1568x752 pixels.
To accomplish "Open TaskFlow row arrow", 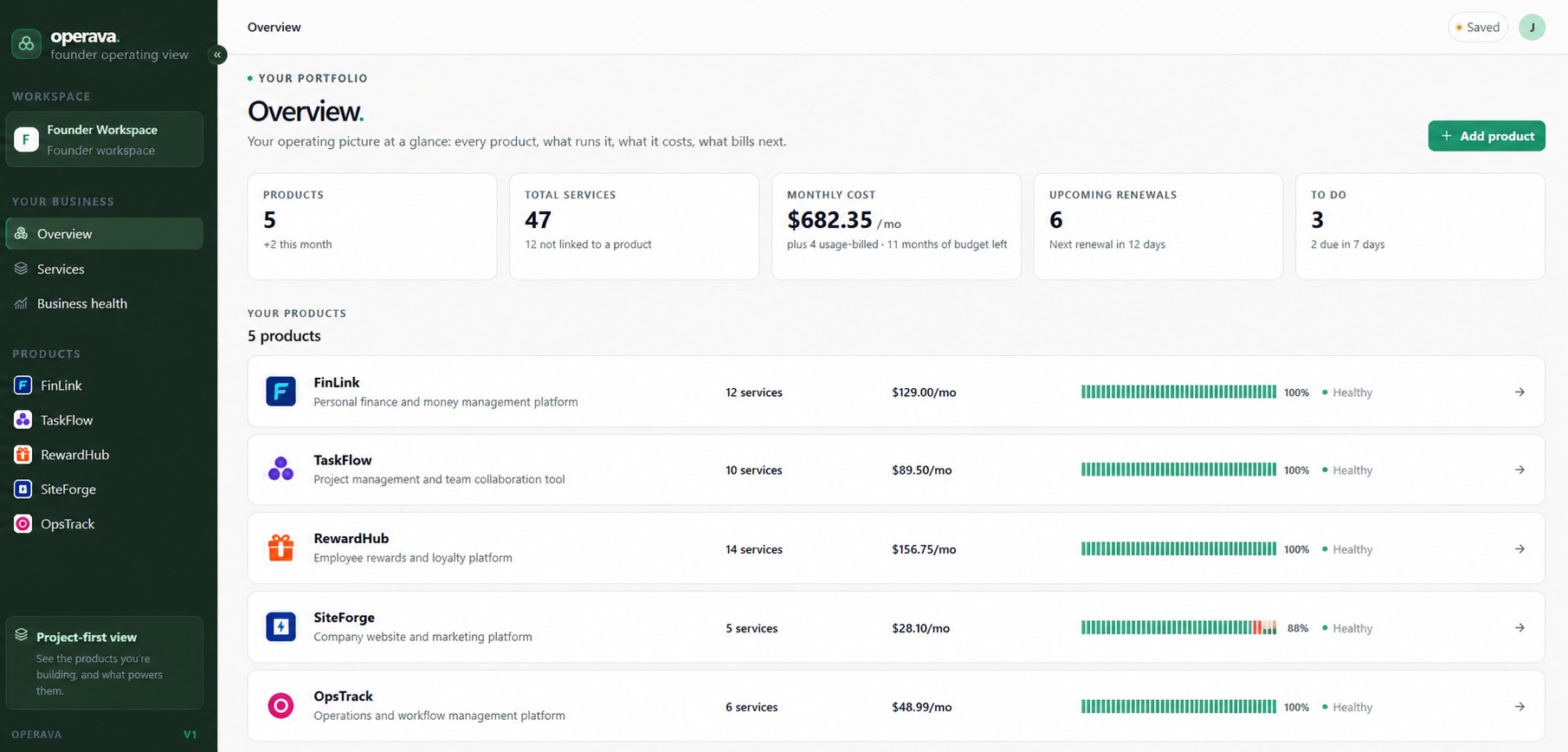I will click(1520, 470).
